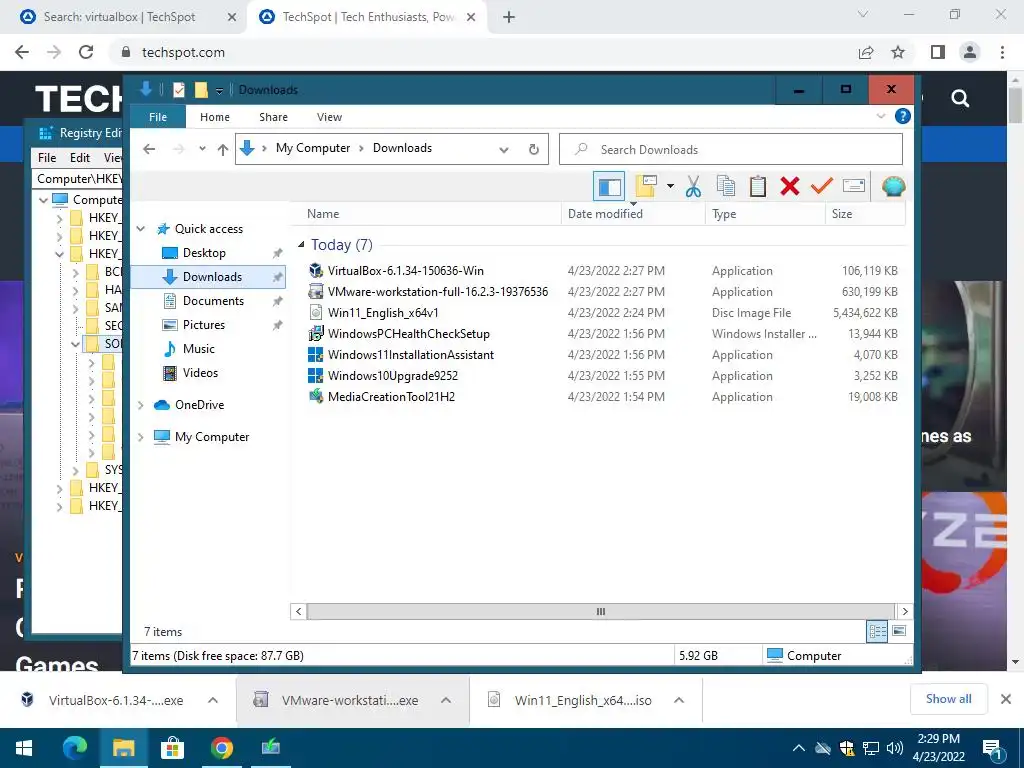Select Videos in navigation pane
The image size is (1024, 768).
tap(200, 373)
